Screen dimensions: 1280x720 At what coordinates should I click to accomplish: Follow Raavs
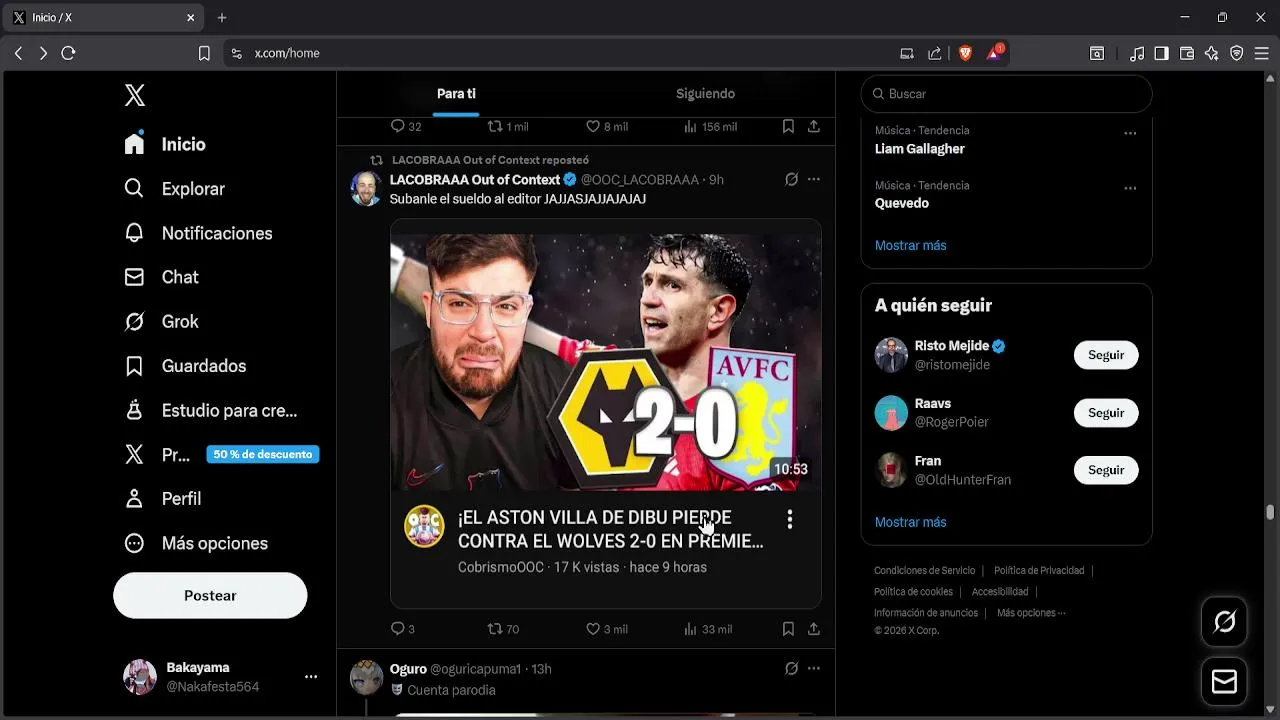(1106, 413)
